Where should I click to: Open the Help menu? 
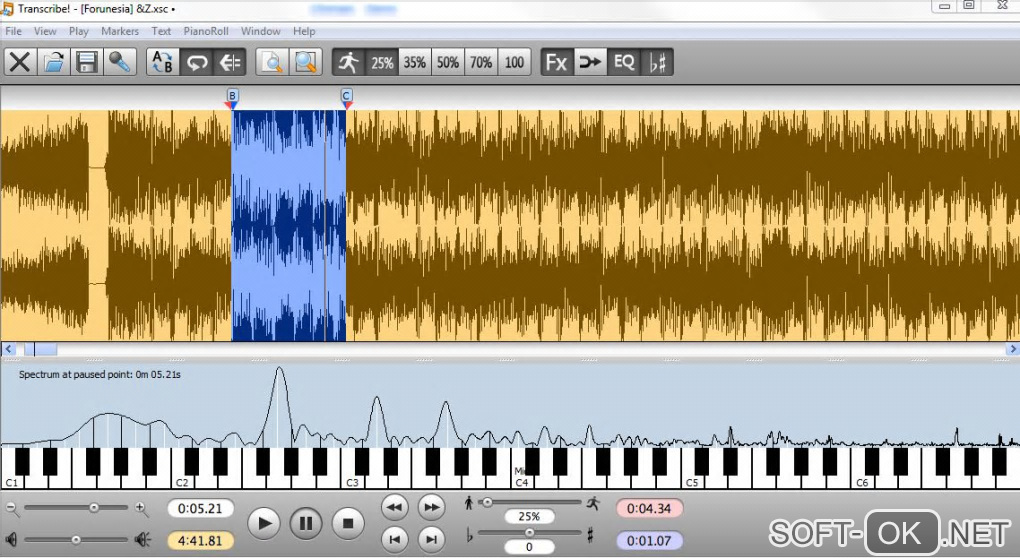(304, 31)
